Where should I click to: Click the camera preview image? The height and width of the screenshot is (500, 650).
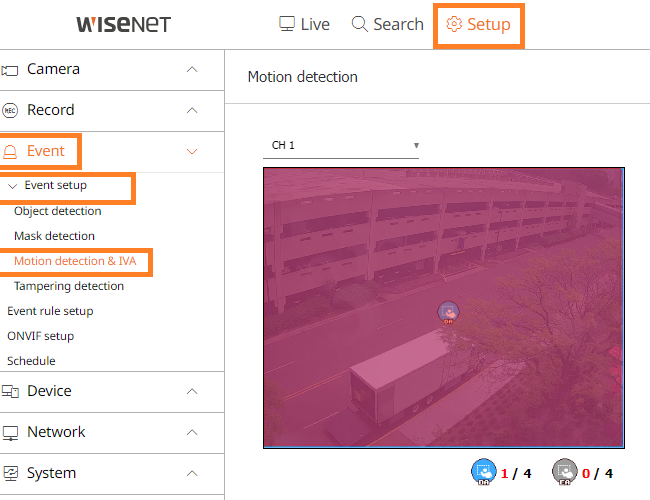pyautogui.click(x=444, y=308)
